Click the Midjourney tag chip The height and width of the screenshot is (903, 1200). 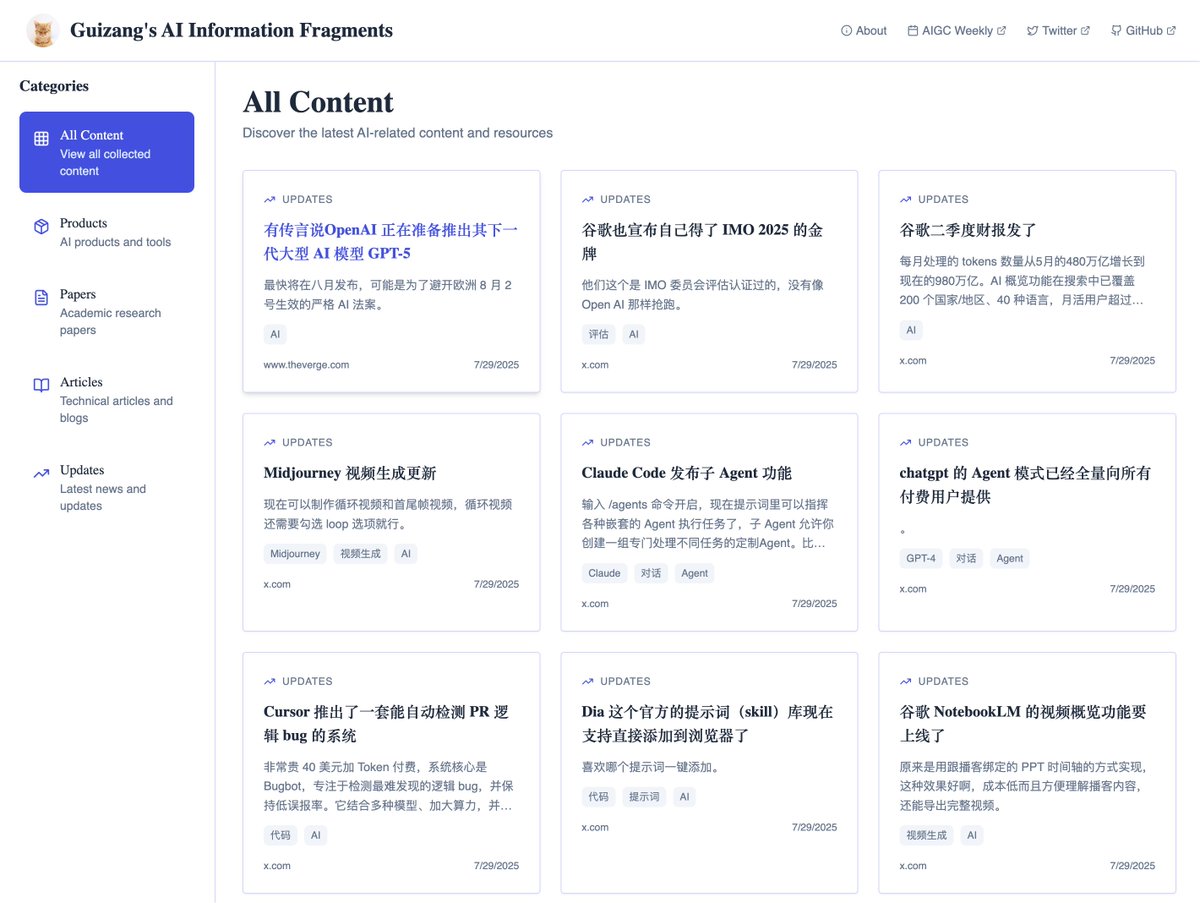tap(295, 553)
